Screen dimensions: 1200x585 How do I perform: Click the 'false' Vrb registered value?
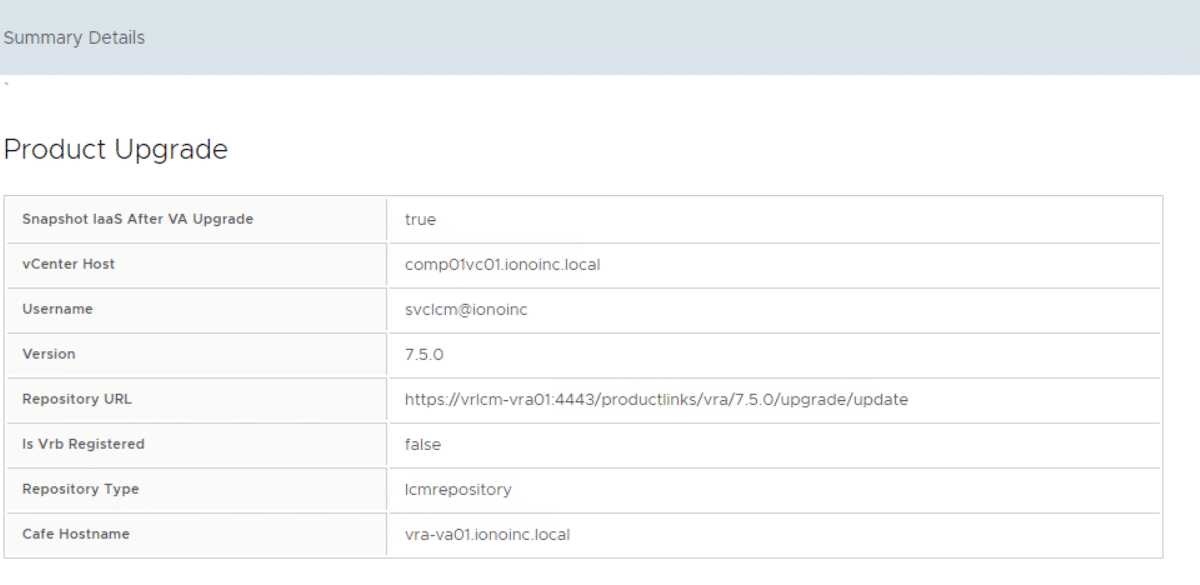coord(423,444)
